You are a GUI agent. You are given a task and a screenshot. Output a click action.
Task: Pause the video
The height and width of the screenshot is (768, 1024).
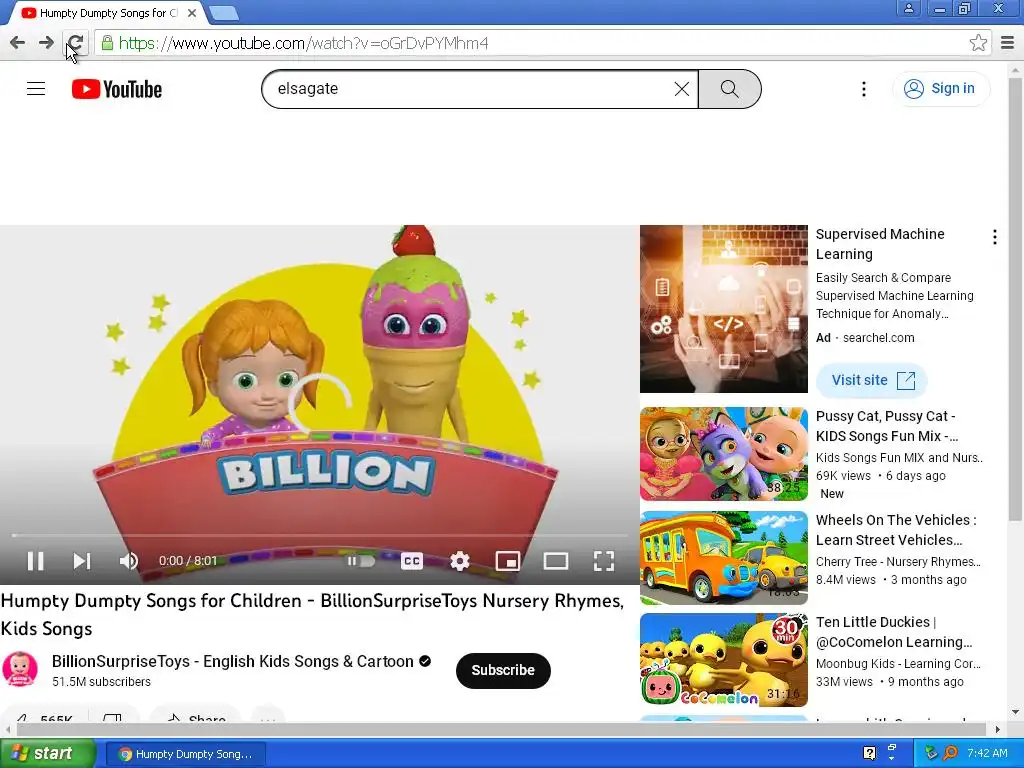(35, 561)
